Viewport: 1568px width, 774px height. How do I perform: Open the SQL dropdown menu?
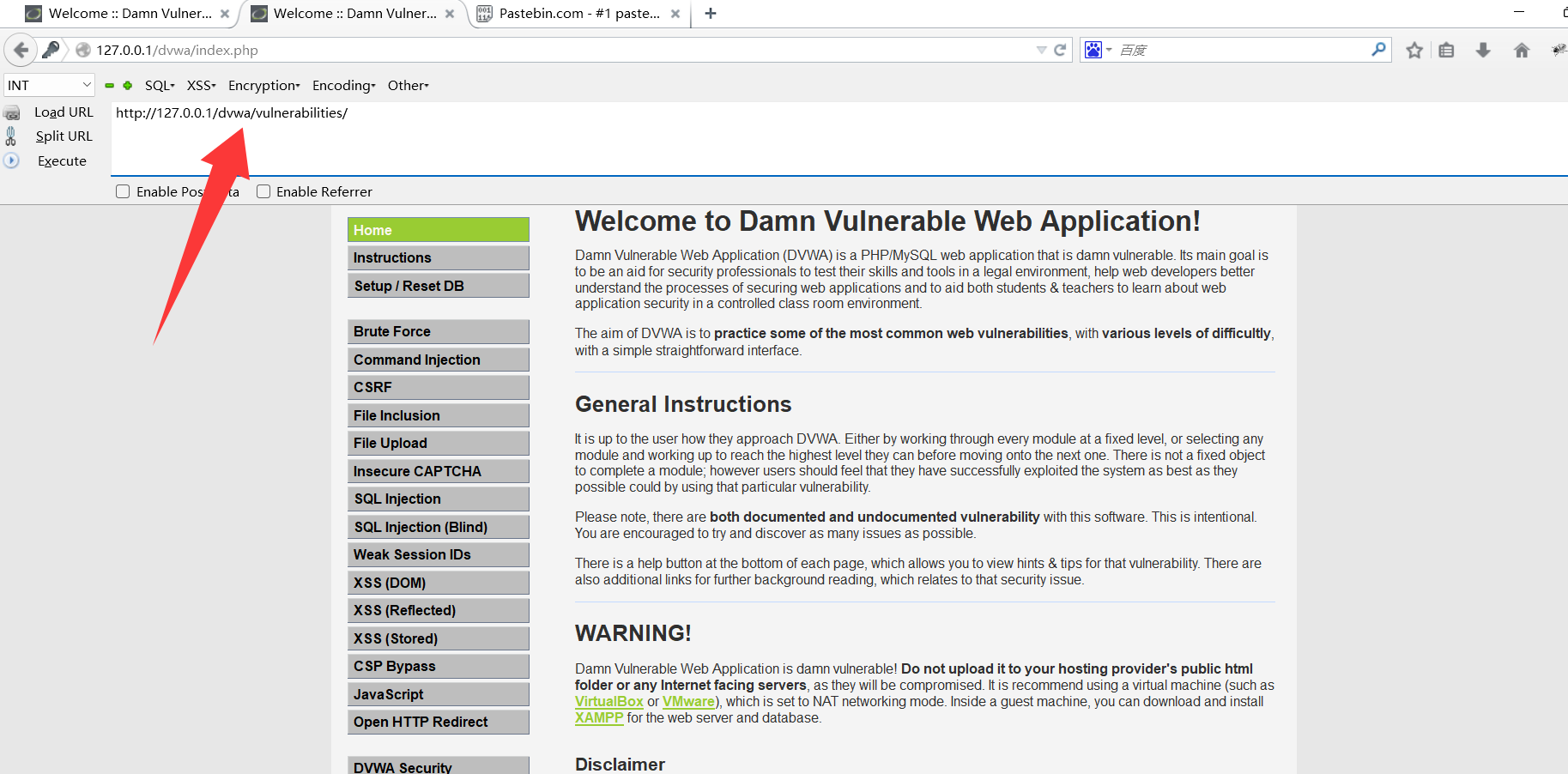click(x=160, y=85)
